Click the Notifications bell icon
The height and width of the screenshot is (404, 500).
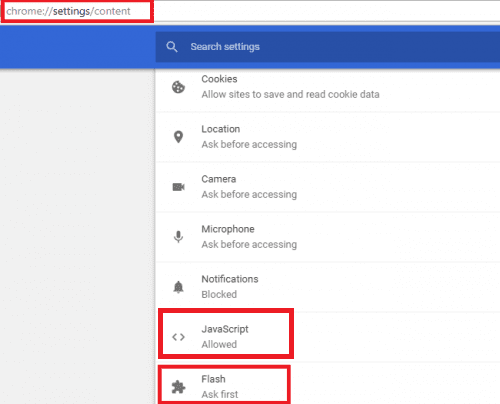(178, 287)
